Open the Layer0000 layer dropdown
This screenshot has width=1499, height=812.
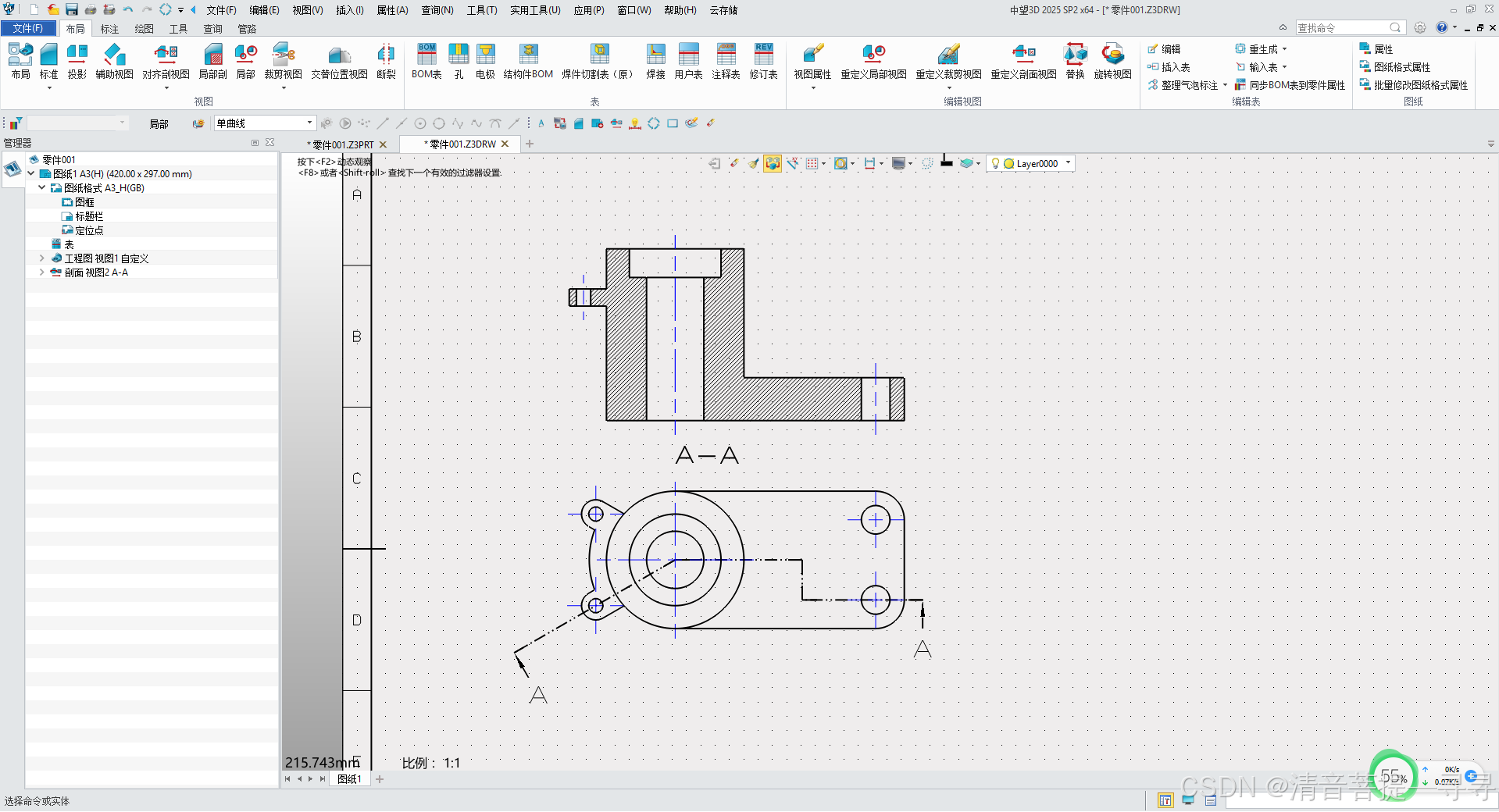[1068, 163]
